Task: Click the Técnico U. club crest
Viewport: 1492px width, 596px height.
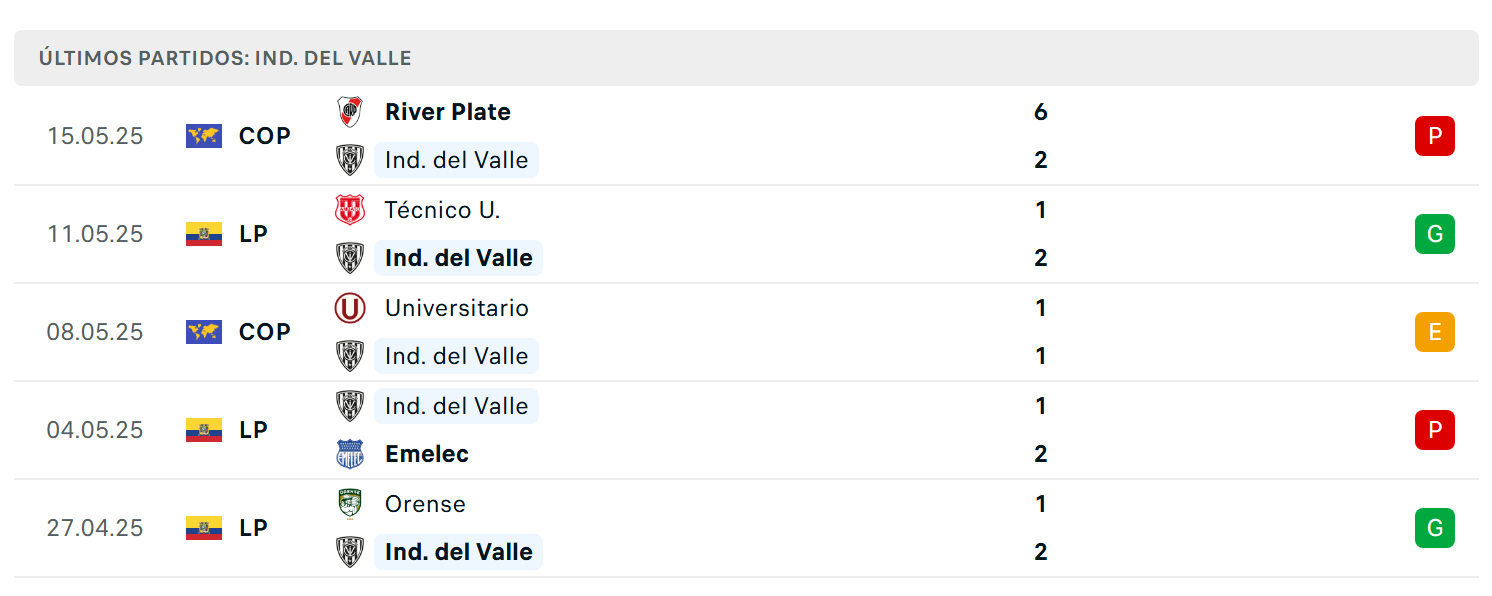Action: 349,210
